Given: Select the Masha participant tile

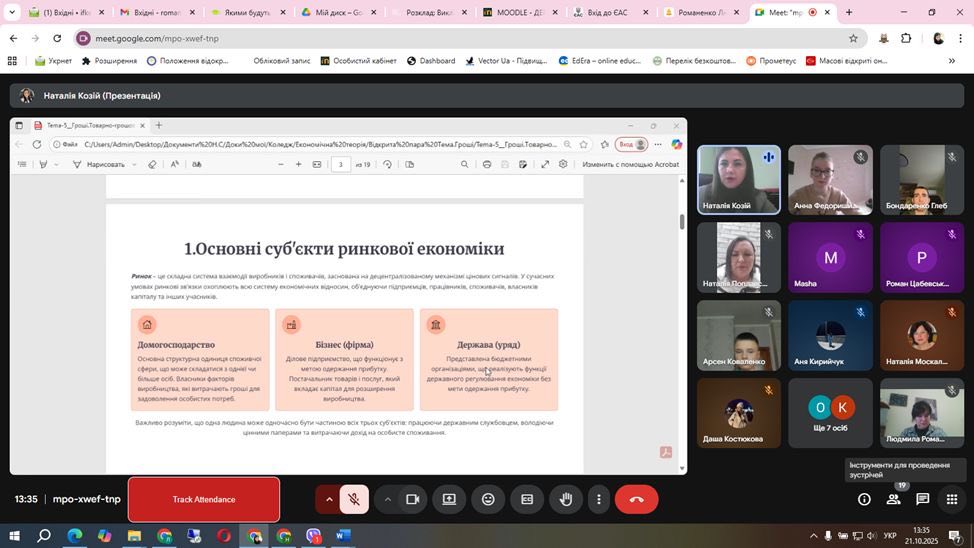Looking at the screenshot, I should [830, 258].
